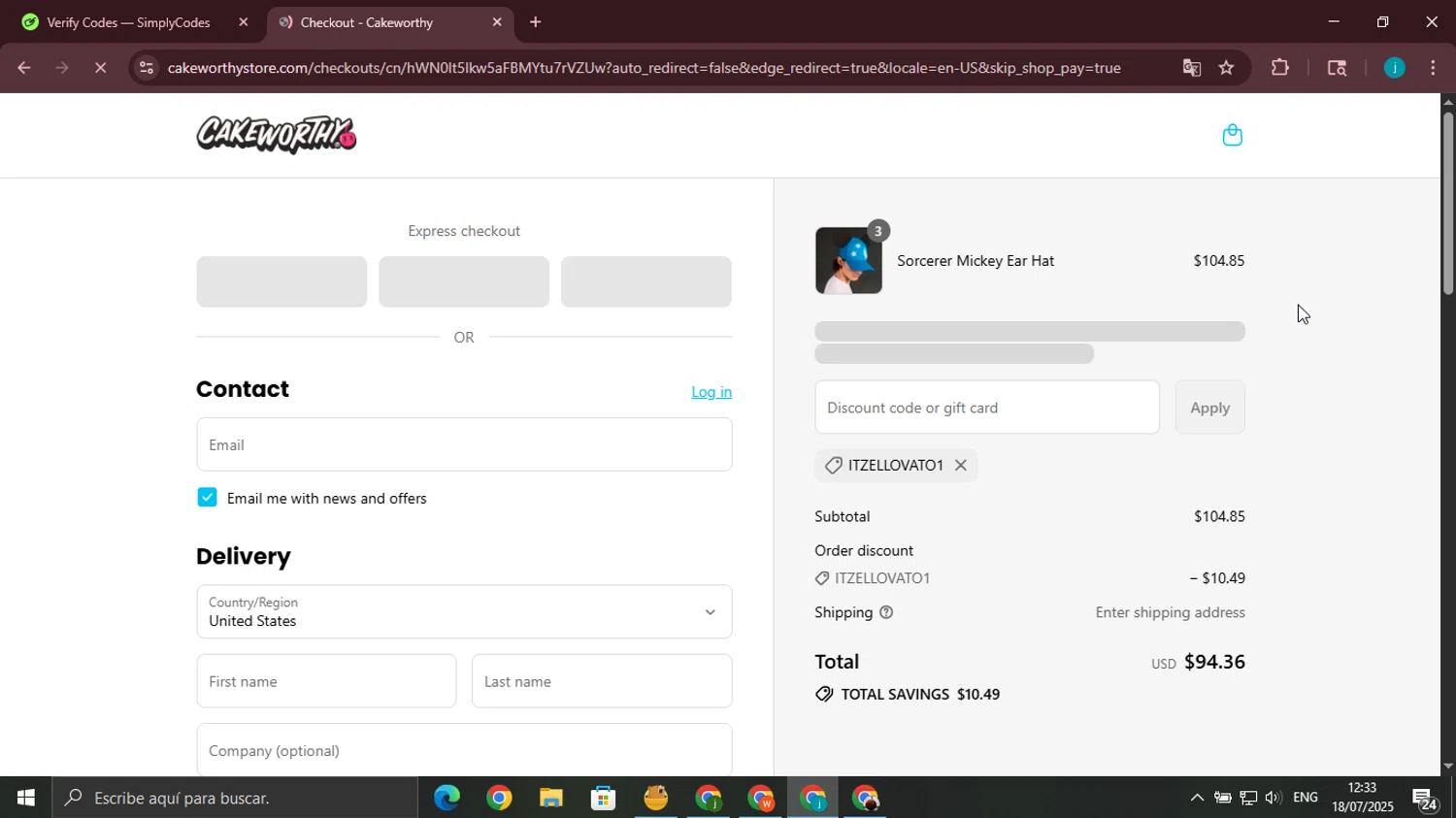Open the Chrome three-dot menu

click(x=1433, y=68)
